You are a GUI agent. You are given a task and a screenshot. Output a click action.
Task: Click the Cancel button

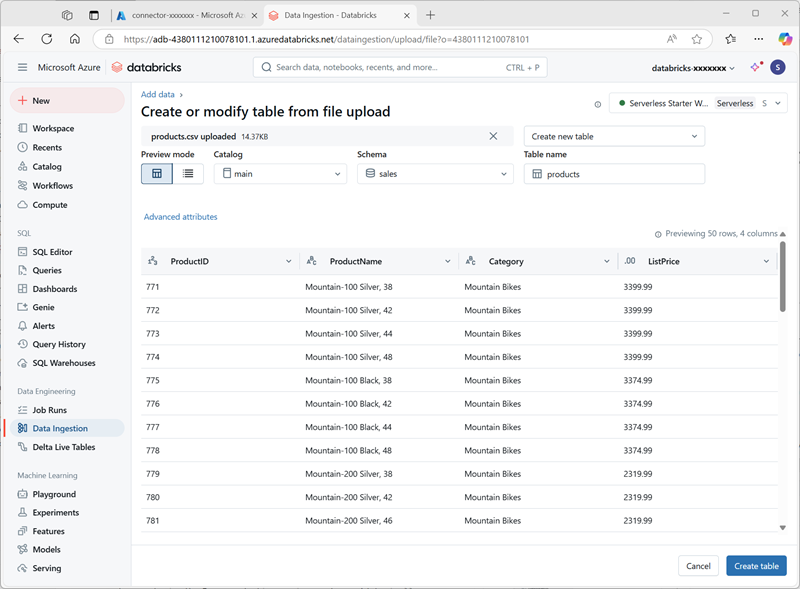tap(698, 566)
